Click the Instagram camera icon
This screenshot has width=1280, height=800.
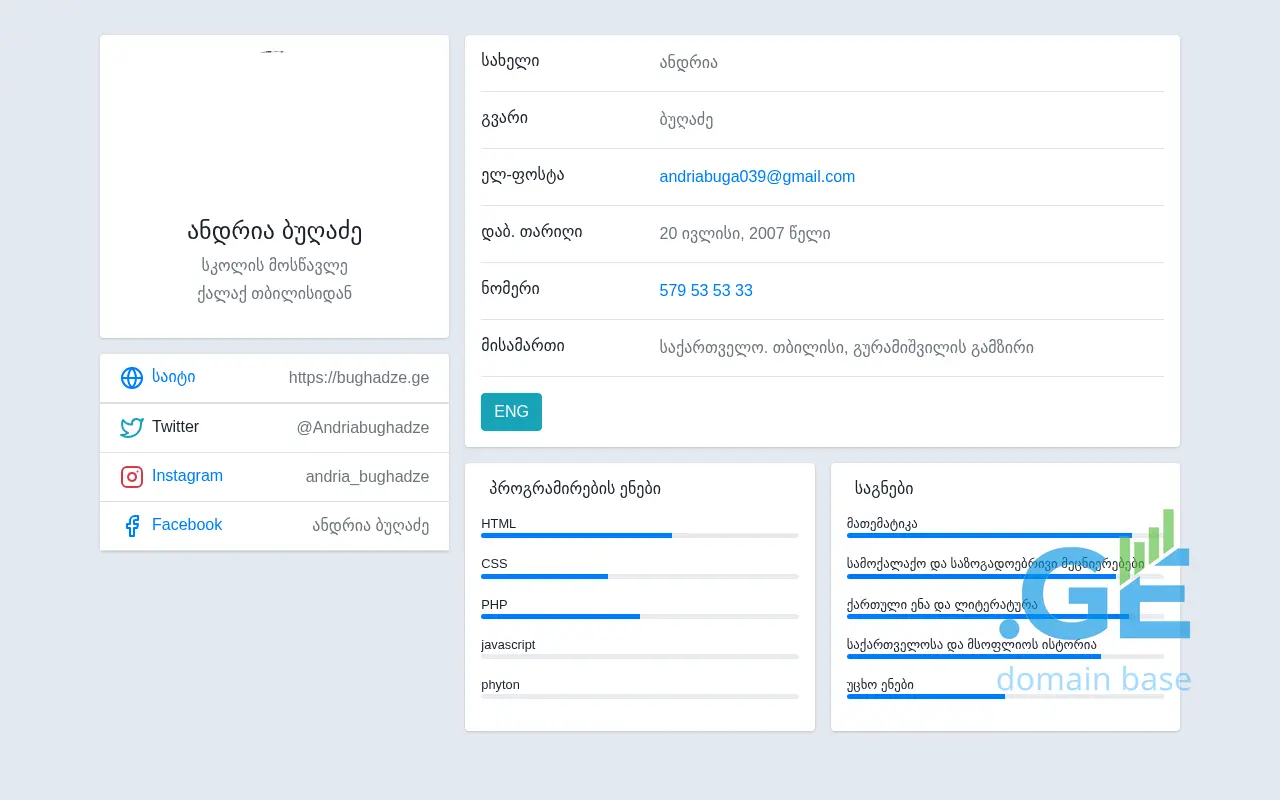tap(132, 477)
